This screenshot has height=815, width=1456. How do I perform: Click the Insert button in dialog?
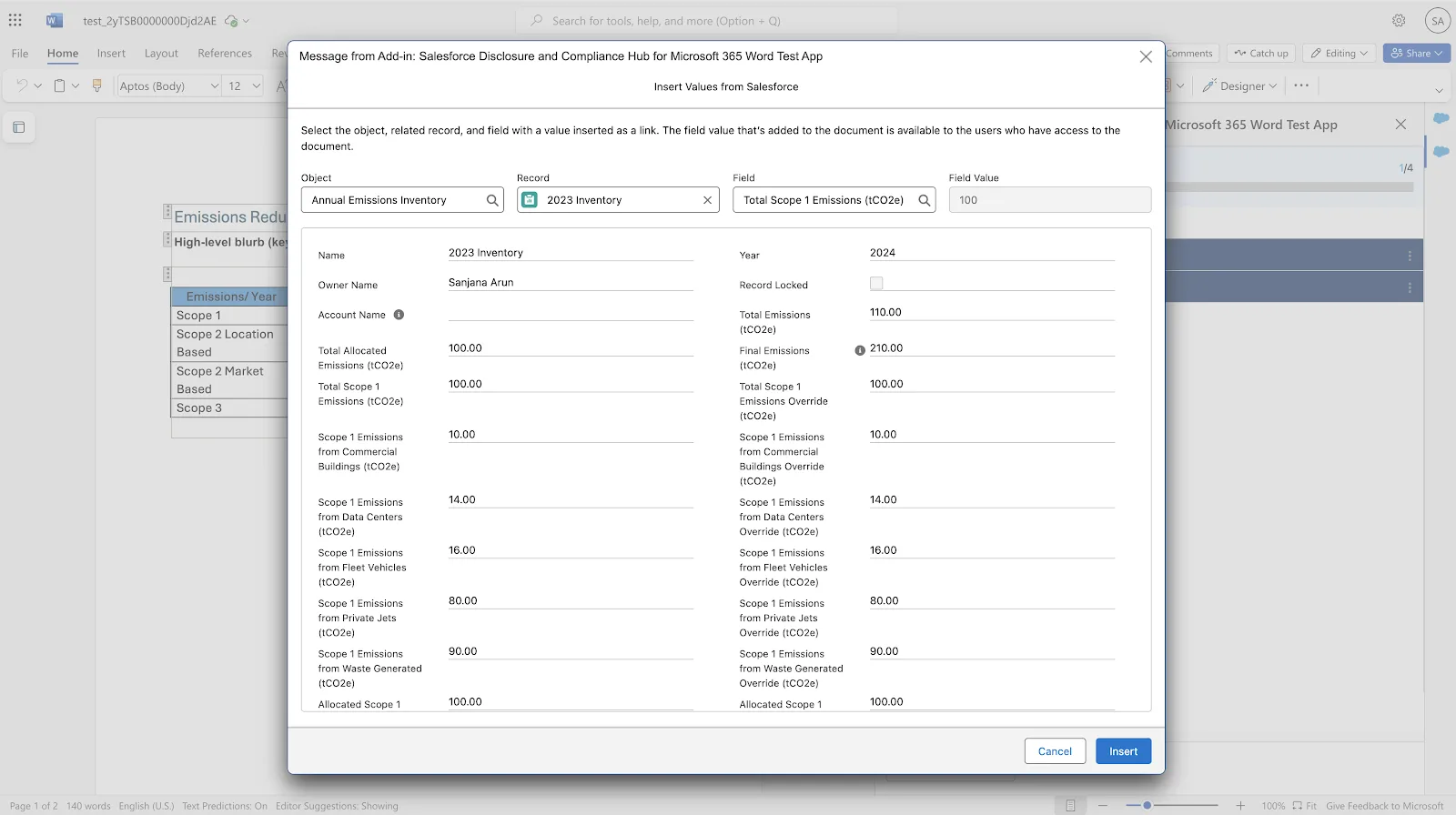click(x=1123, y=751)
